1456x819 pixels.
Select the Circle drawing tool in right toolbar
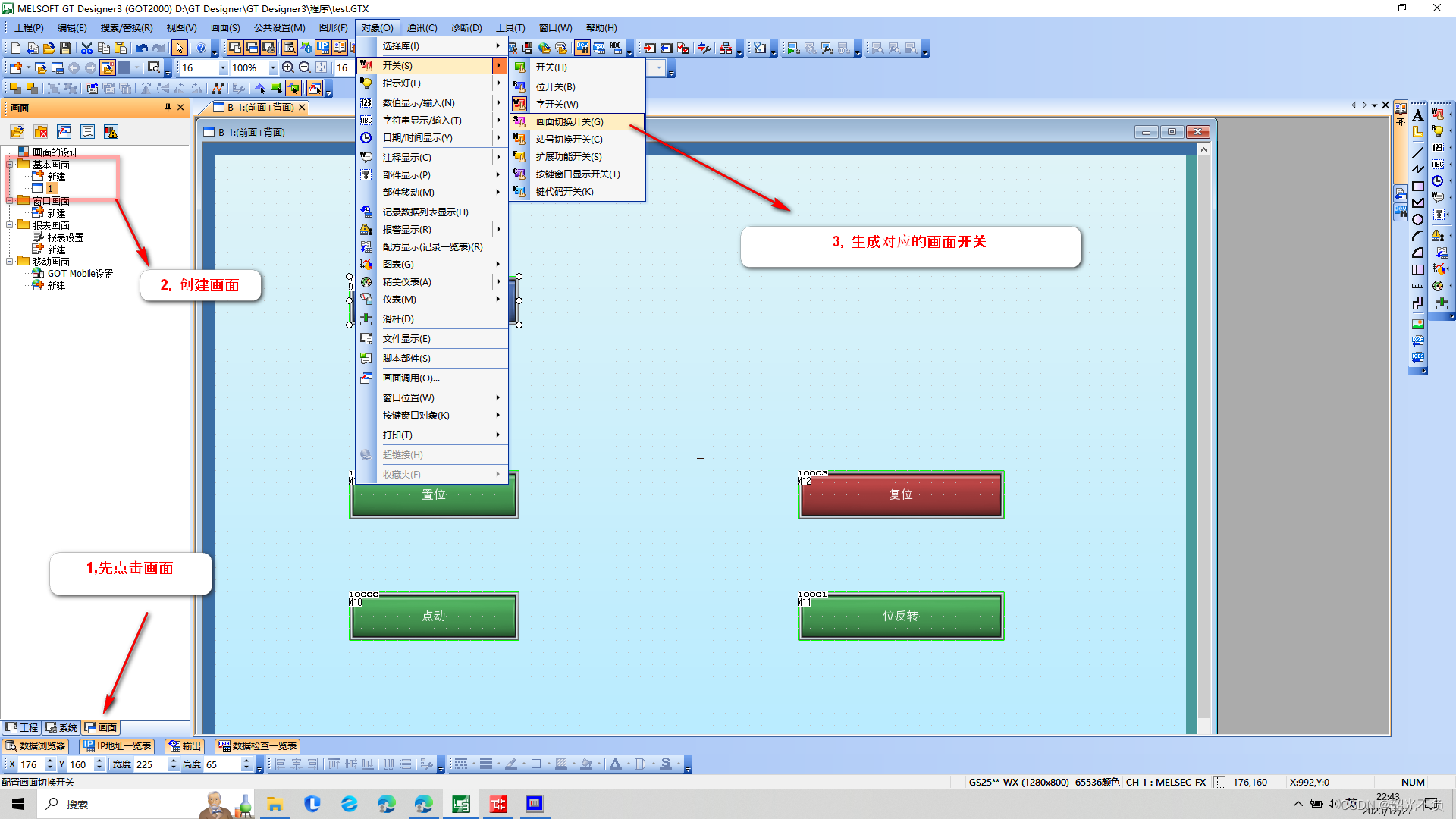[x=1417, y=220]
